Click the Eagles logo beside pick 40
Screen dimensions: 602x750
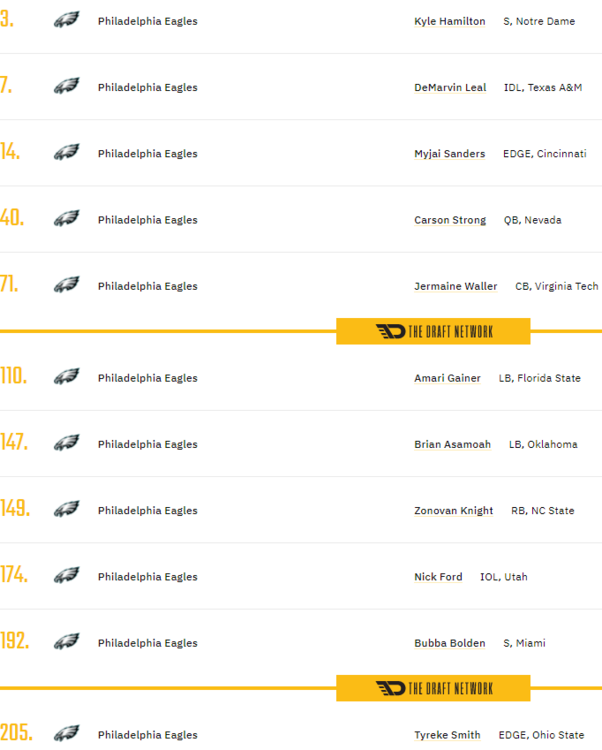pos(66,219)
